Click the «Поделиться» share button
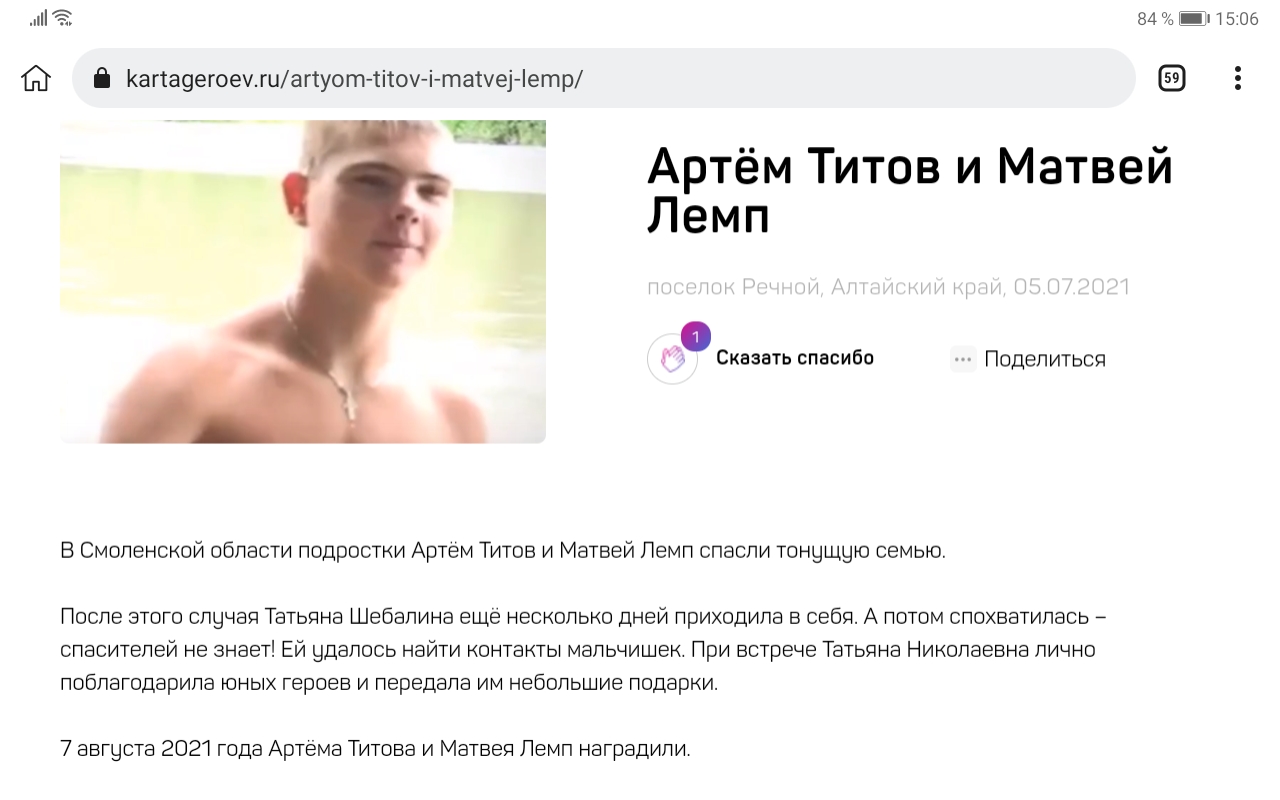The image size is (1280, 800). click(x=1045, y=359)
